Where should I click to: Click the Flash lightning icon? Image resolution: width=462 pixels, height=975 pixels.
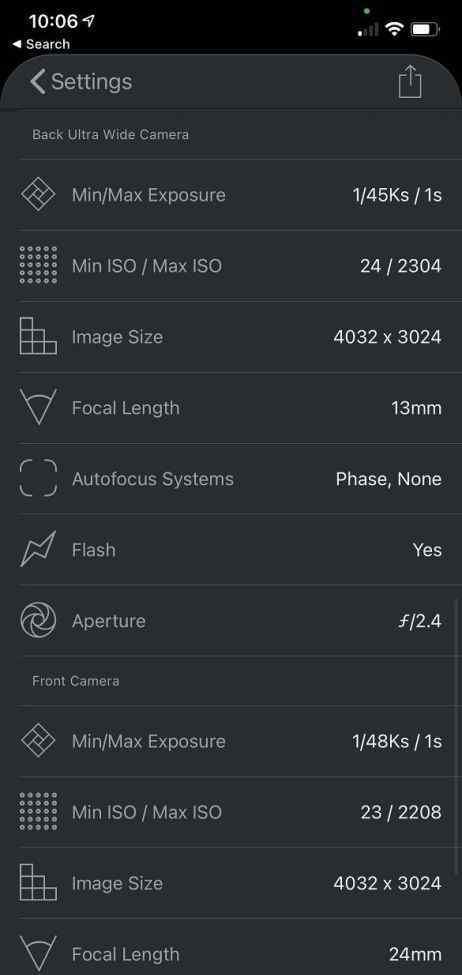[38, 550]
